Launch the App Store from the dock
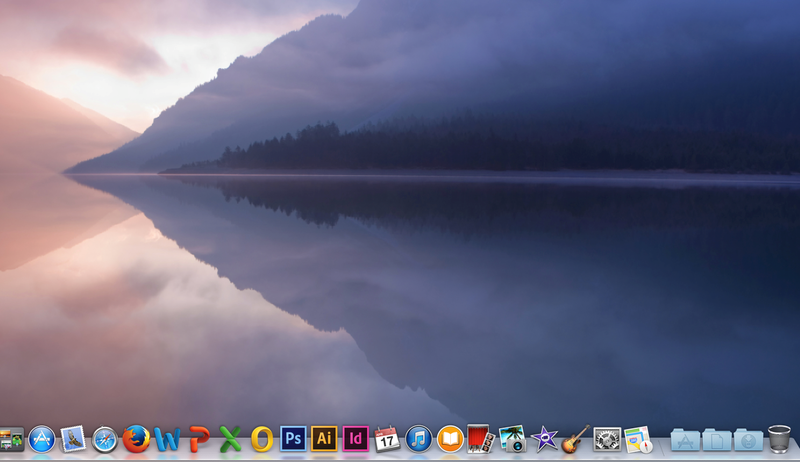 coord(42,439)
